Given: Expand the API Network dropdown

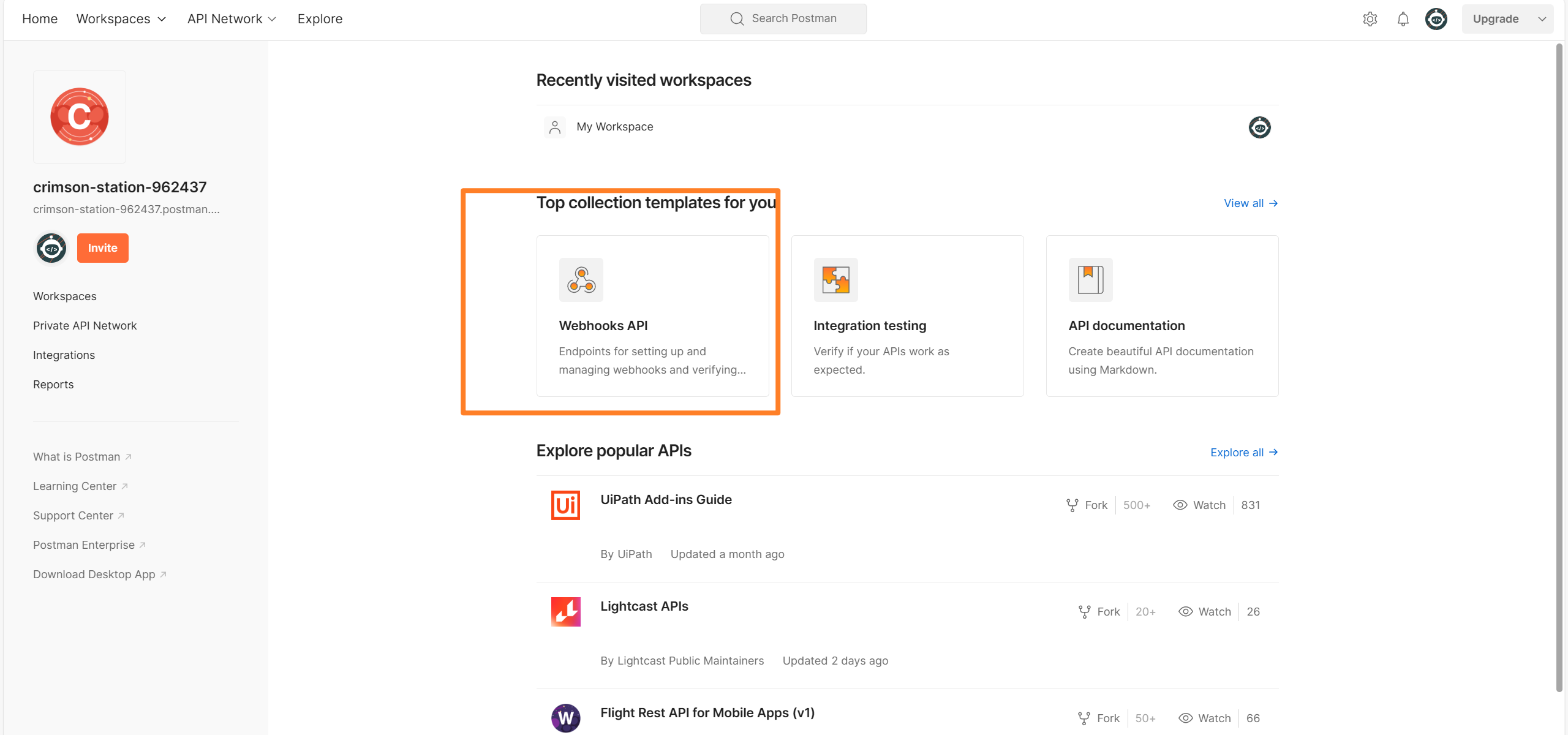Looking at the screenshot, I should coord(232,19).
